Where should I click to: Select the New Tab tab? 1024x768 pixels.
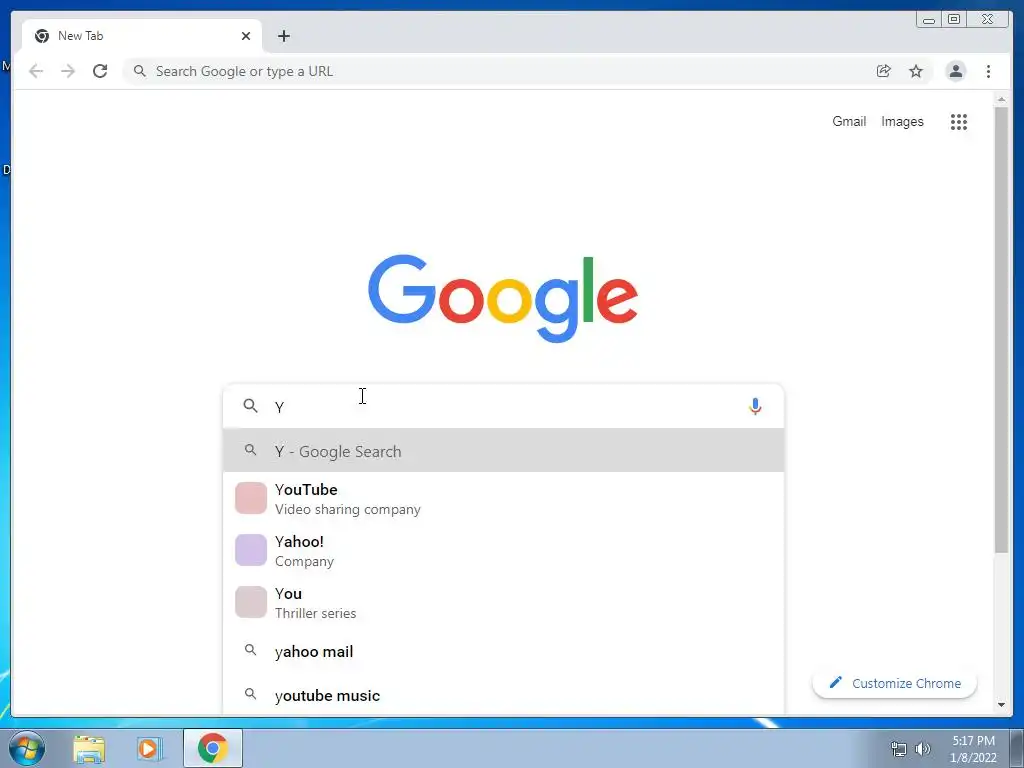coord(142,37)
